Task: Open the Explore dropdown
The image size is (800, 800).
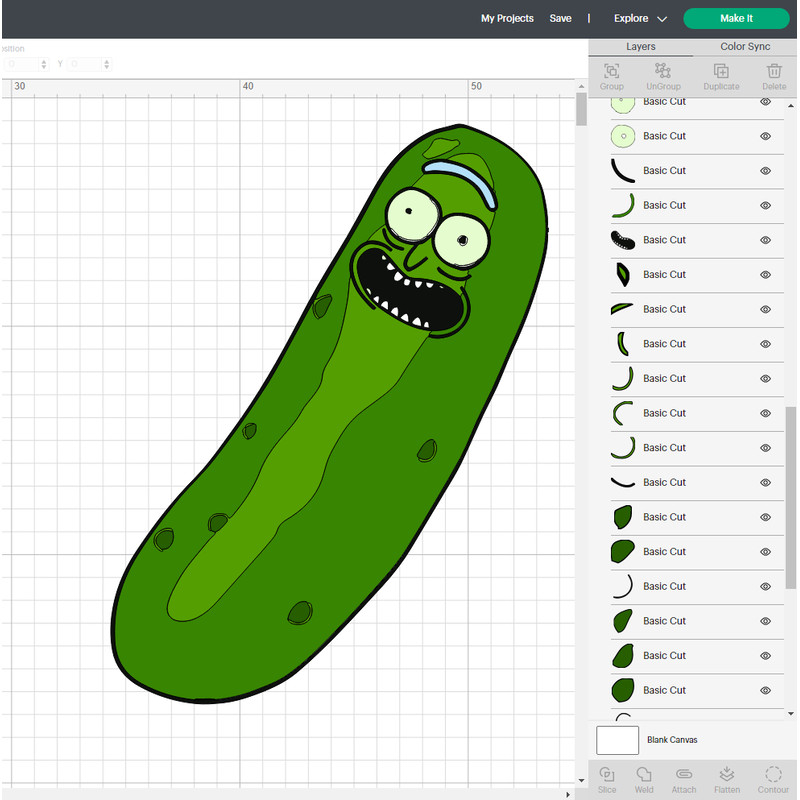Action: pos(640,18)
